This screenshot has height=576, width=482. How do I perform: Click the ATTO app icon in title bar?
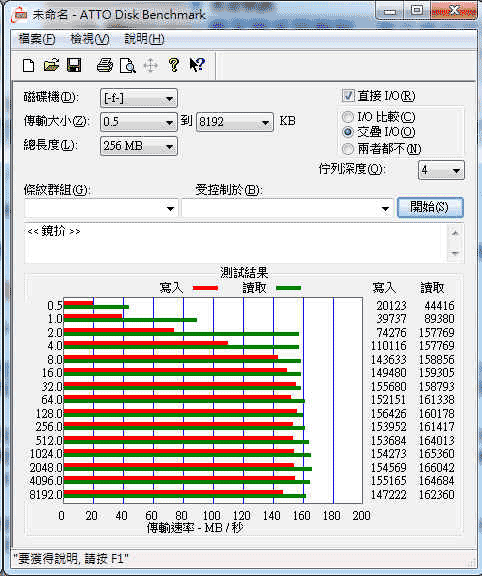(x=19, y=15)
